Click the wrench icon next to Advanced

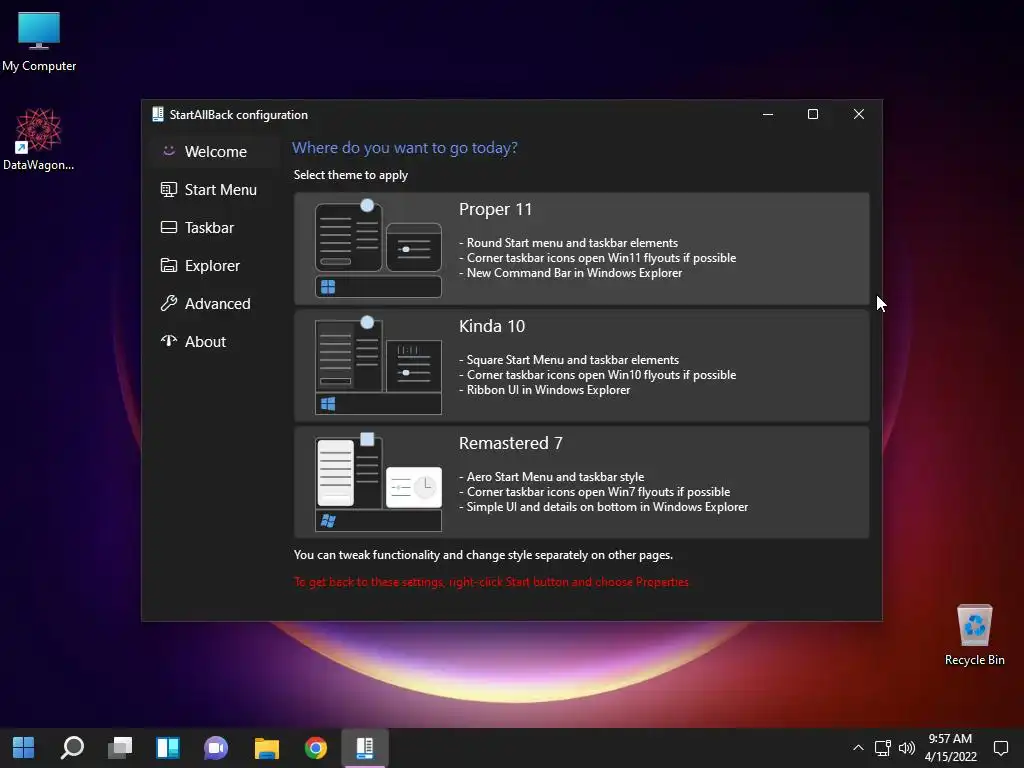(168, 303)
